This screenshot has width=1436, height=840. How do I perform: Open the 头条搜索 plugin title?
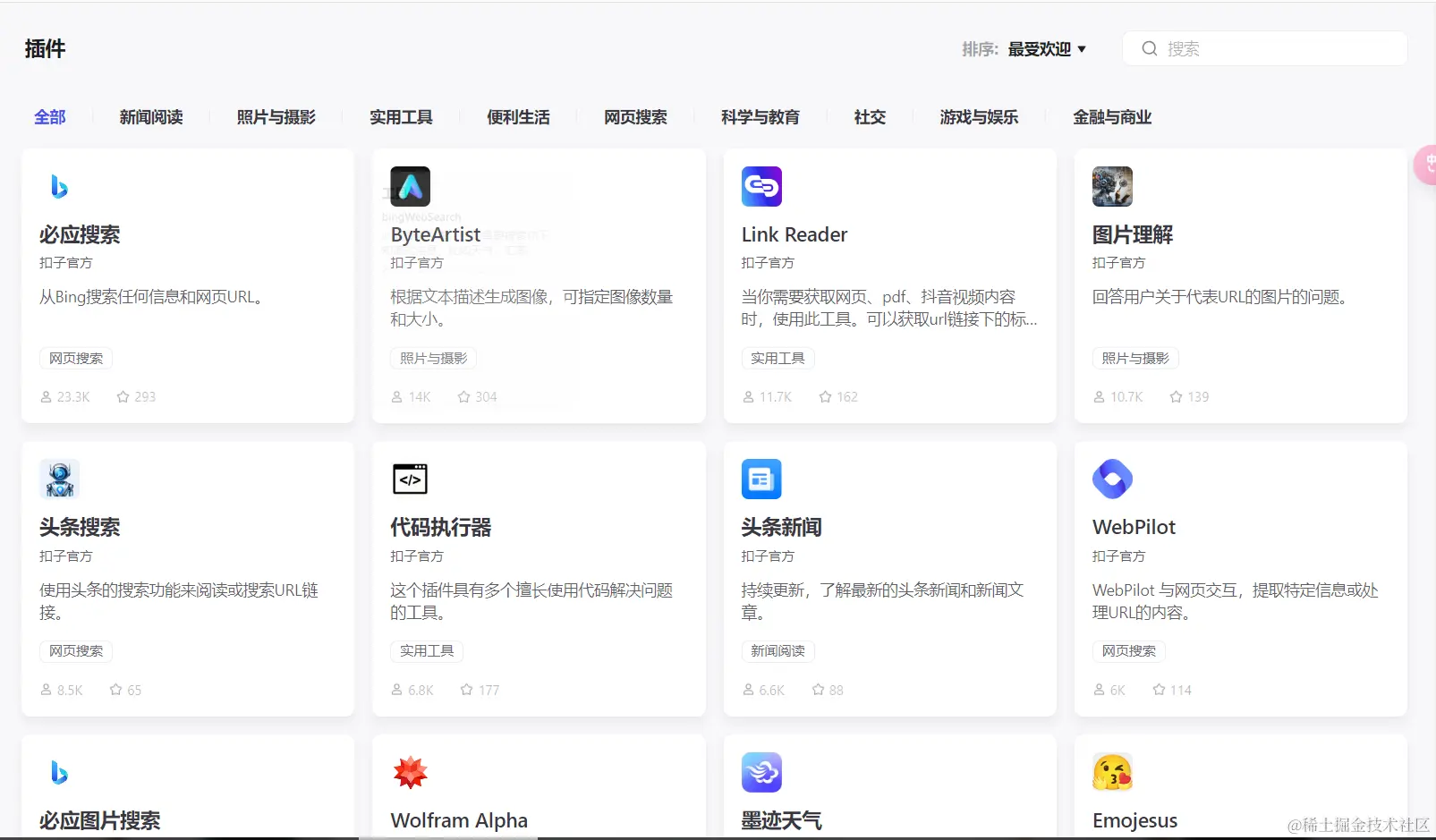tap(80, 527)
